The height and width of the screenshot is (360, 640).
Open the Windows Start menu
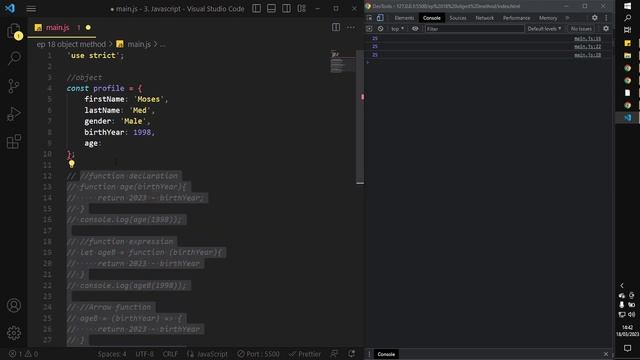tap(628, 6)
